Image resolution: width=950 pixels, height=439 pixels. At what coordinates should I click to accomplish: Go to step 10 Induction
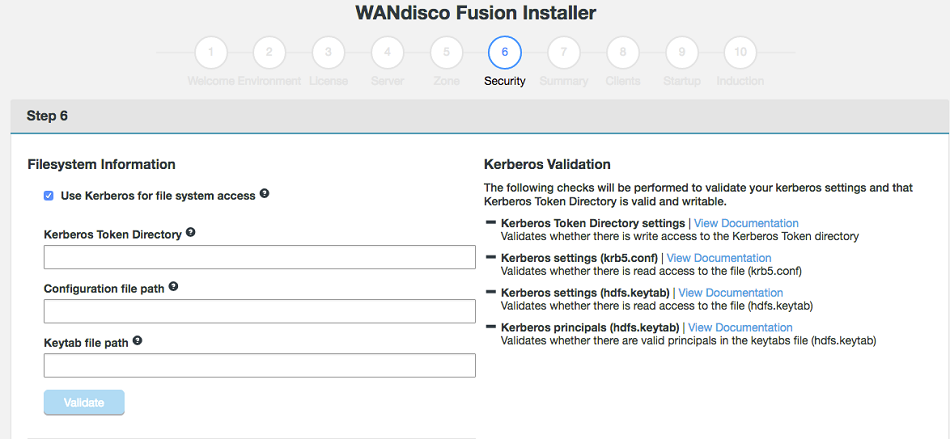pyautogui.click(x=740, y=53)
